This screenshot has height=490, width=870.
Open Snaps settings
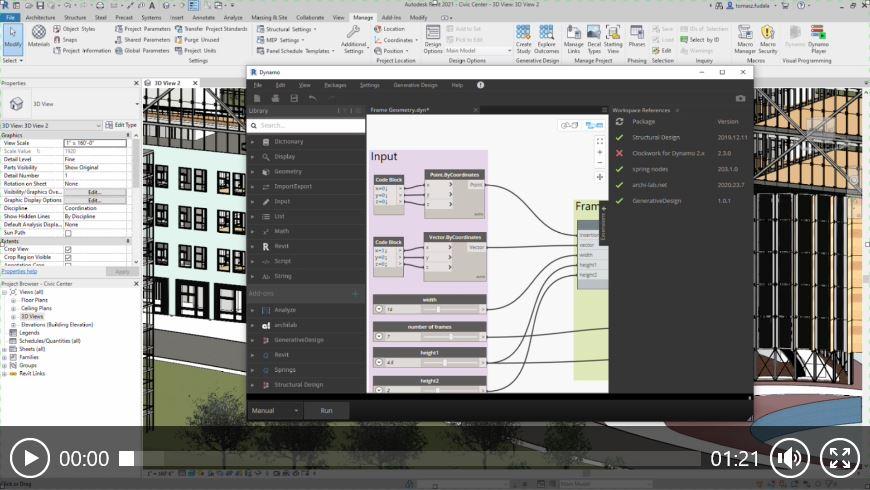pos(65,39)
